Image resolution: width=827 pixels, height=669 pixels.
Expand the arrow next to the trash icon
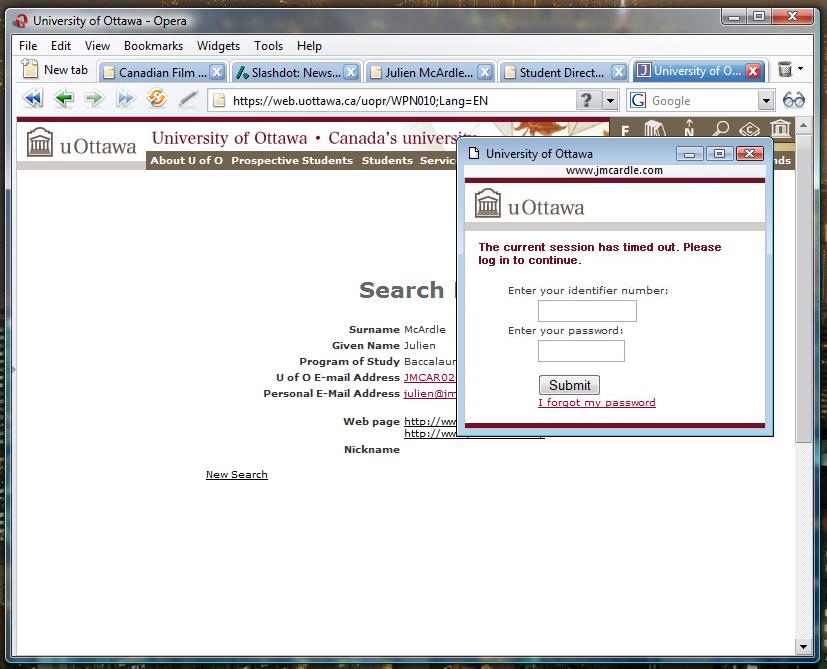[800, 69]
